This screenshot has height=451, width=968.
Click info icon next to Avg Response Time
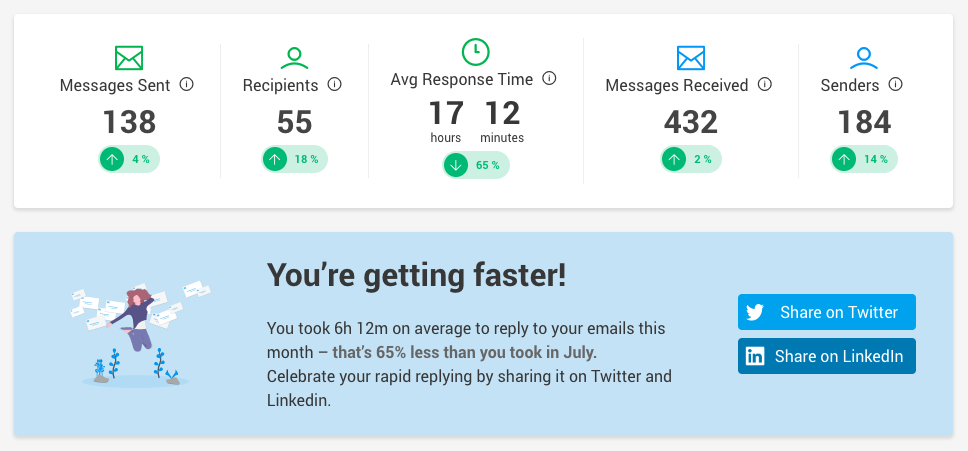(x=549, y=78)
